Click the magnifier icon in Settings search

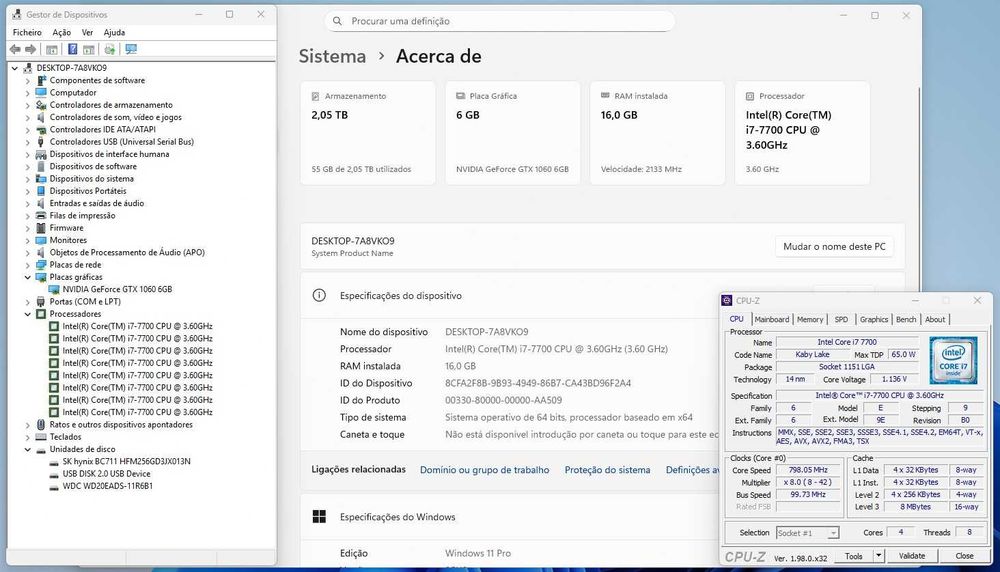click(337, 21)
